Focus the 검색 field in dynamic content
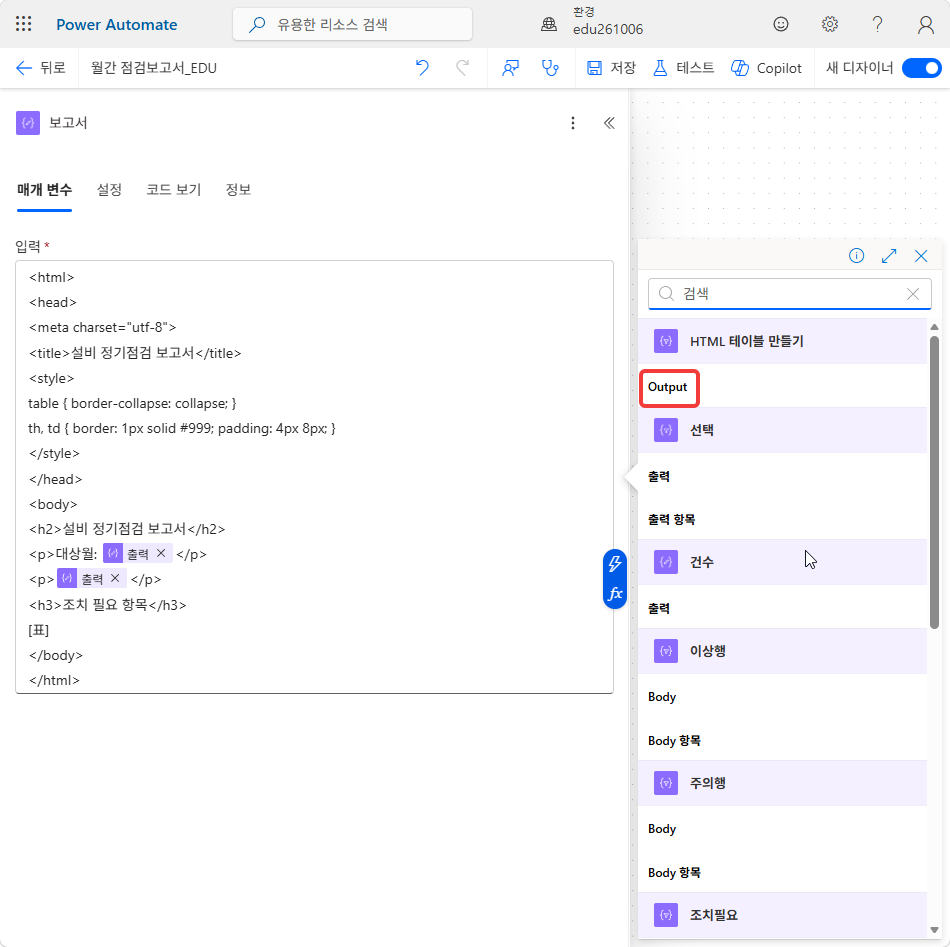Screen dimensions: 950x947 point(788,294)
